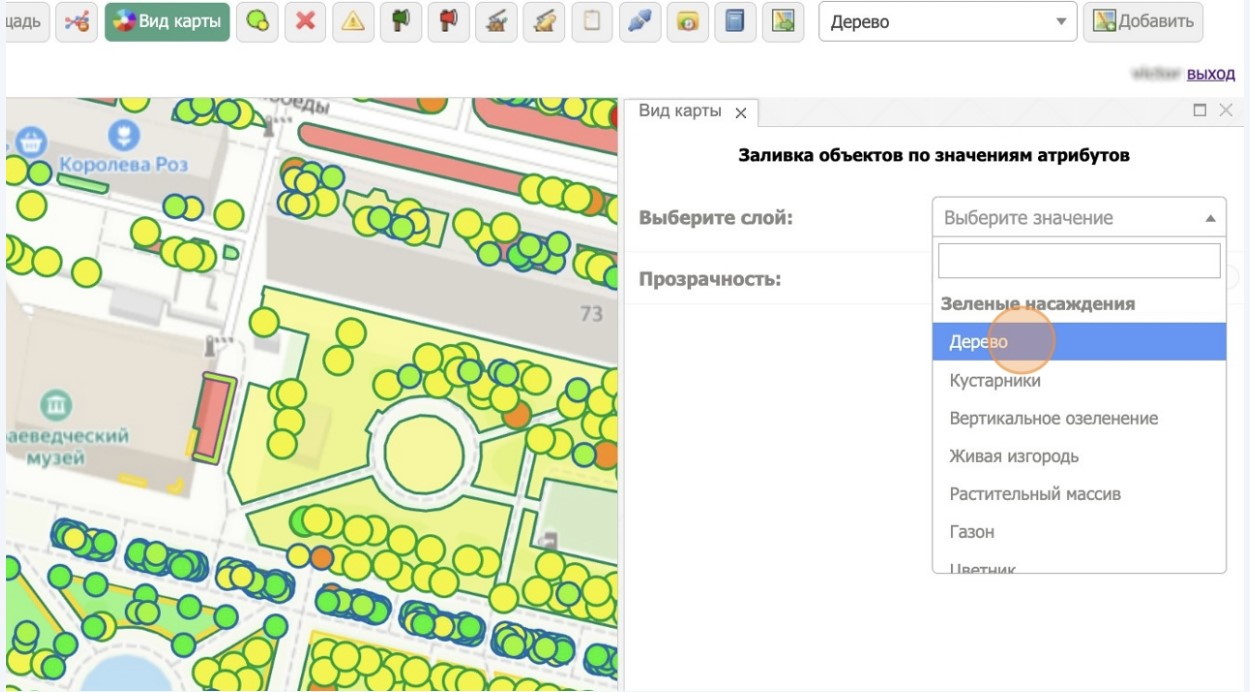The image size is (1250, 692).
Task: Click the Добавить button
Action: pyautogui.click(x=1143, y=22)
